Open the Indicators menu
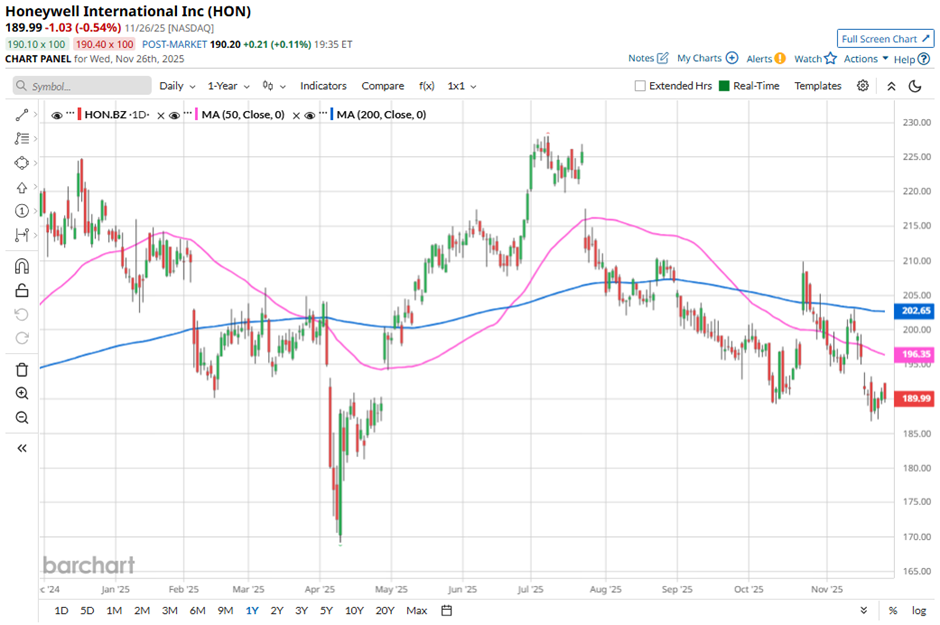This screenshot has height=625, width=940. (x=323, y=86)
